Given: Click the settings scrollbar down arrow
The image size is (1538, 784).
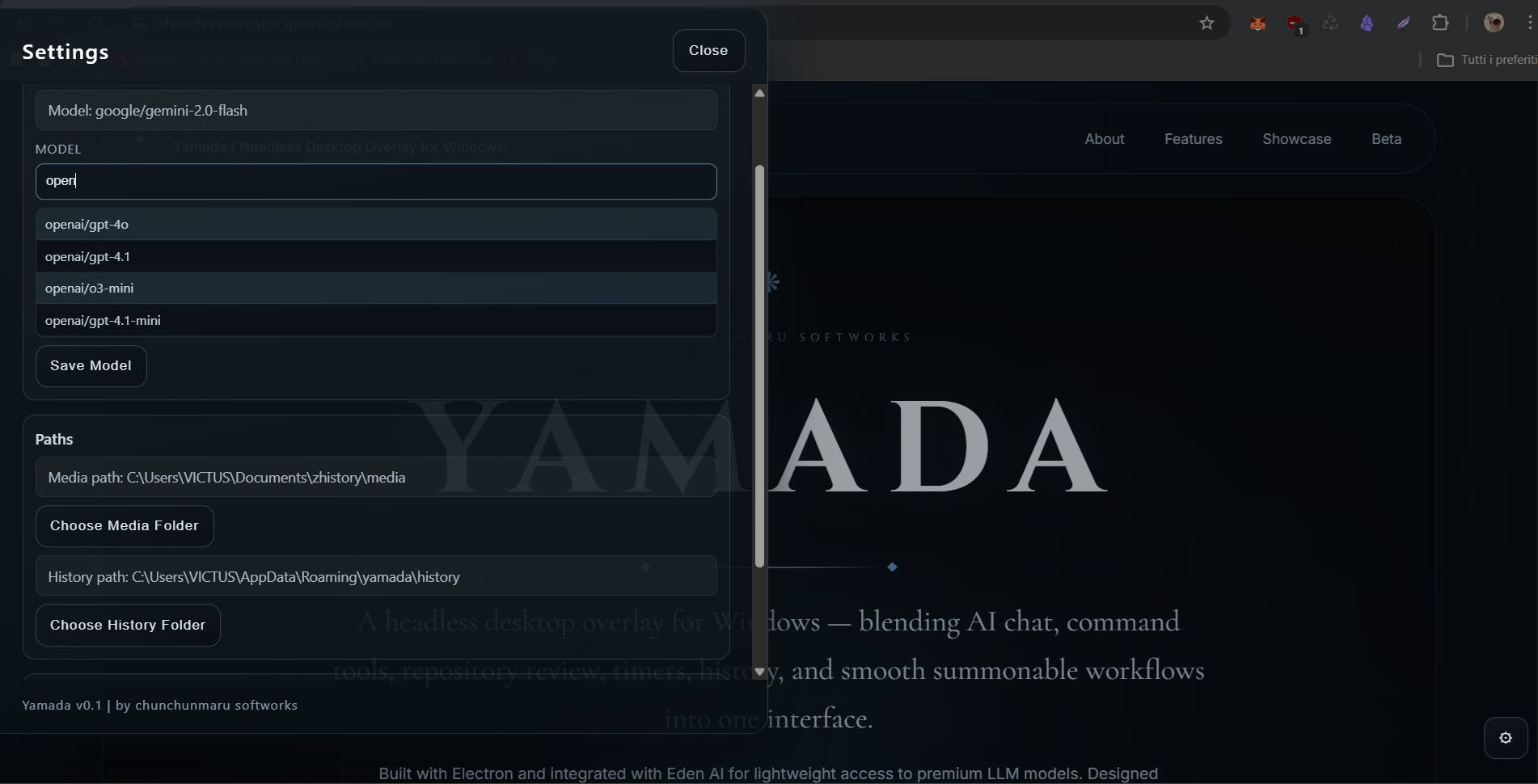Looking at the screenshot, I should (x=759, y=672).
